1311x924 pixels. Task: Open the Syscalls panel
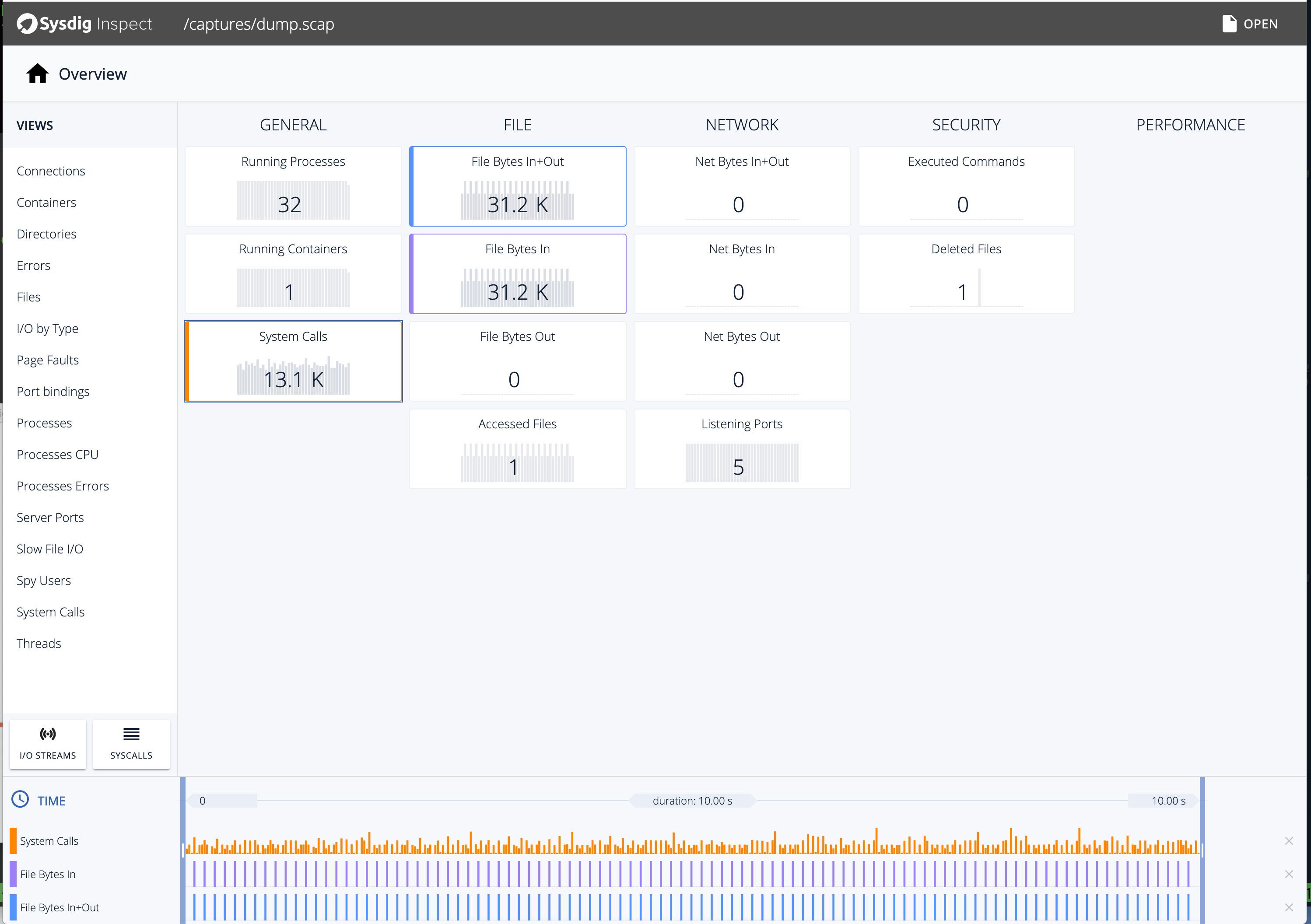pyautogui.click(x=131, y=744)
